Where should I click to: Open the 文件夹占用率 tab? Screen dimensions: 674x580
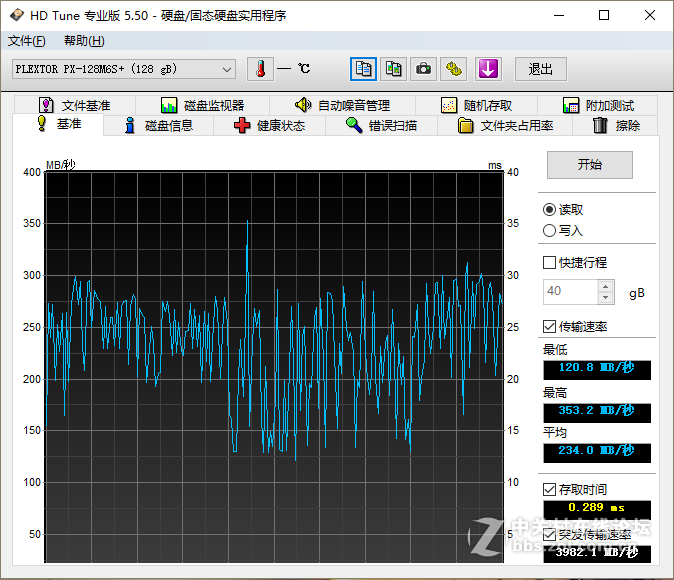[x=505, y=126]
